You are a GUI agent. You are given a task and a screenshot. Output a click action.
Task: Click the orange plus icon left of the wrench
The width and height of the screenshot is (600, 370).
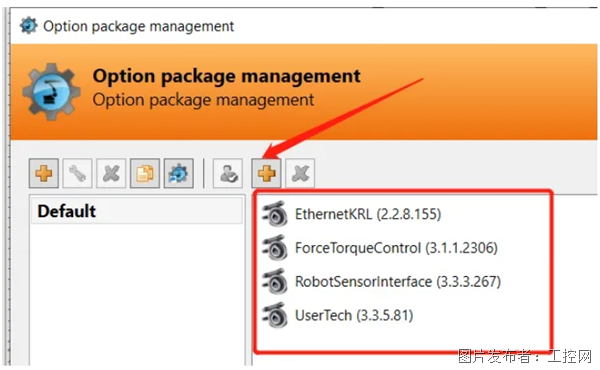(x=44, y=173)
